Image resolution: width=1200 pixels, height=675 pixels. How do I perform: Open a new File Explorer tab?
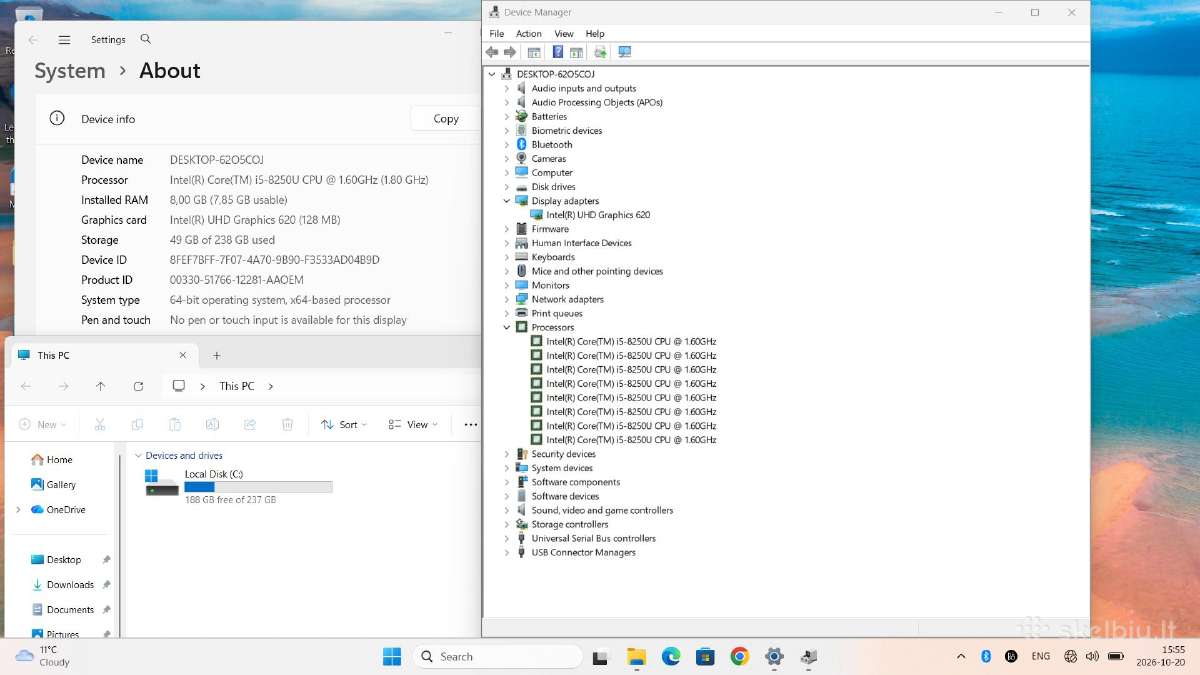click(217, 355)
